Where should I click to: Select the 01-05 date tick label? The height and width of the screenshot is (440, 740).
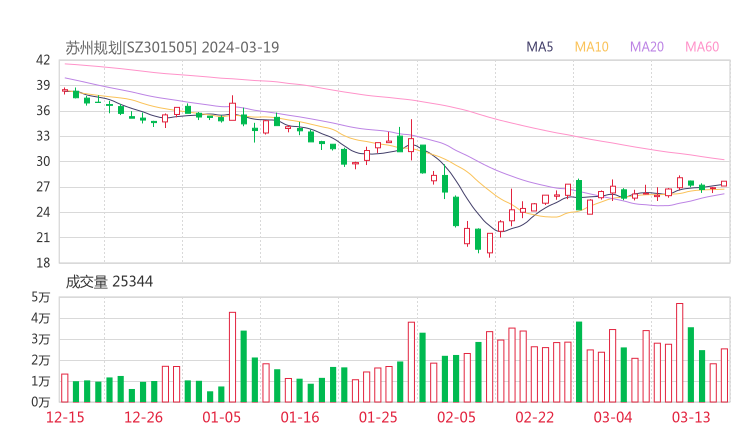(x=222, y=417)
